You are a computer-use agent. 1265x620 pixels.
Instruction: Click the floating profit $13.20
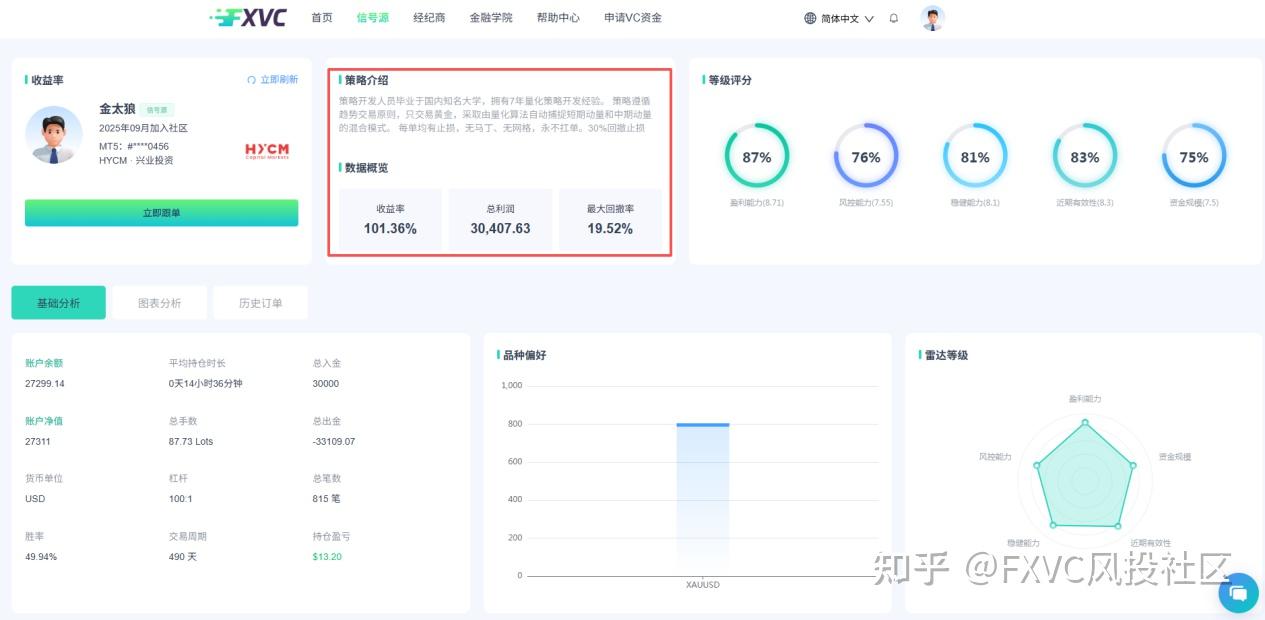[x=327, y=557]
